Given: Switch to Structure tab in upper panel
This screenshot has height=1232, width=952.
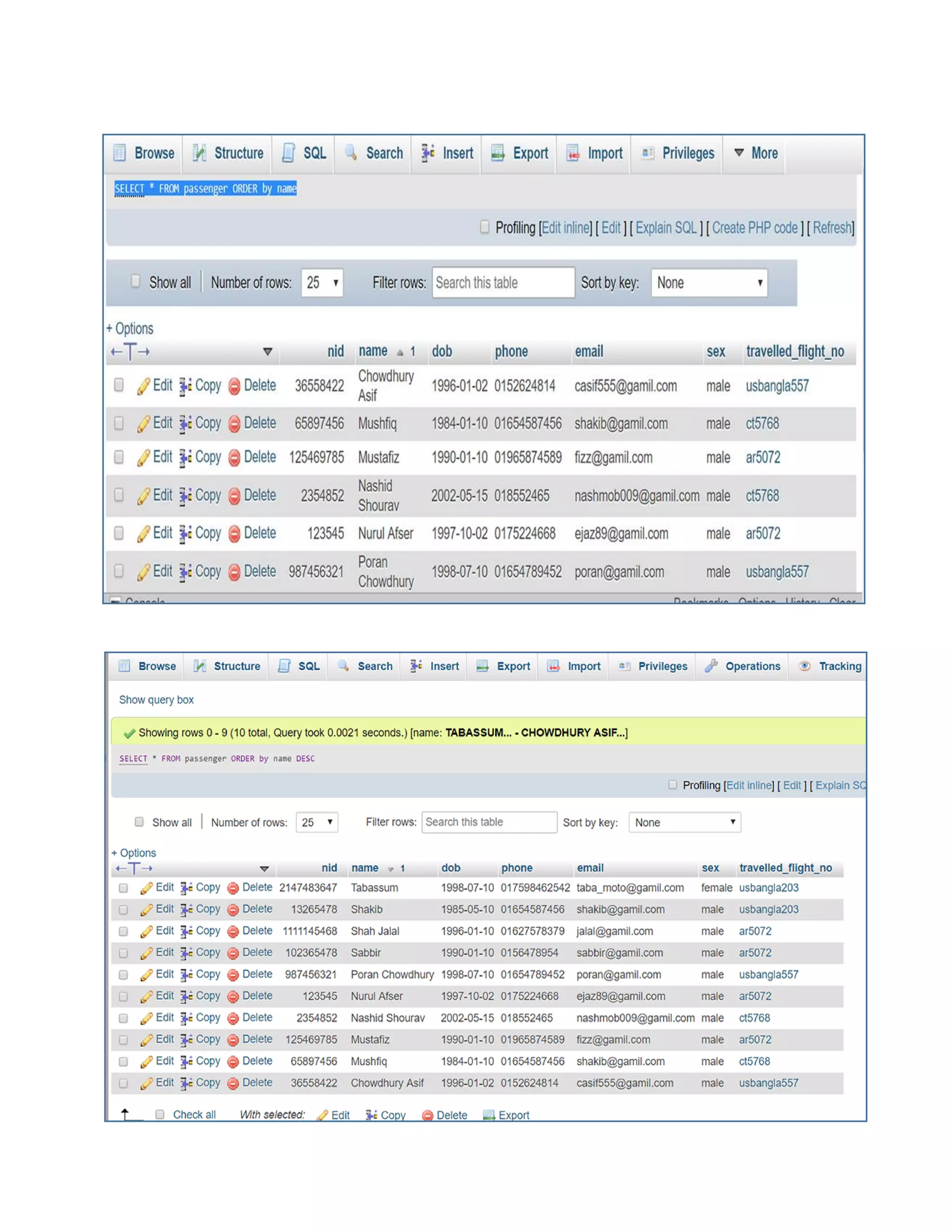Looking at the screenshot, I should click(x=227, y=153).
